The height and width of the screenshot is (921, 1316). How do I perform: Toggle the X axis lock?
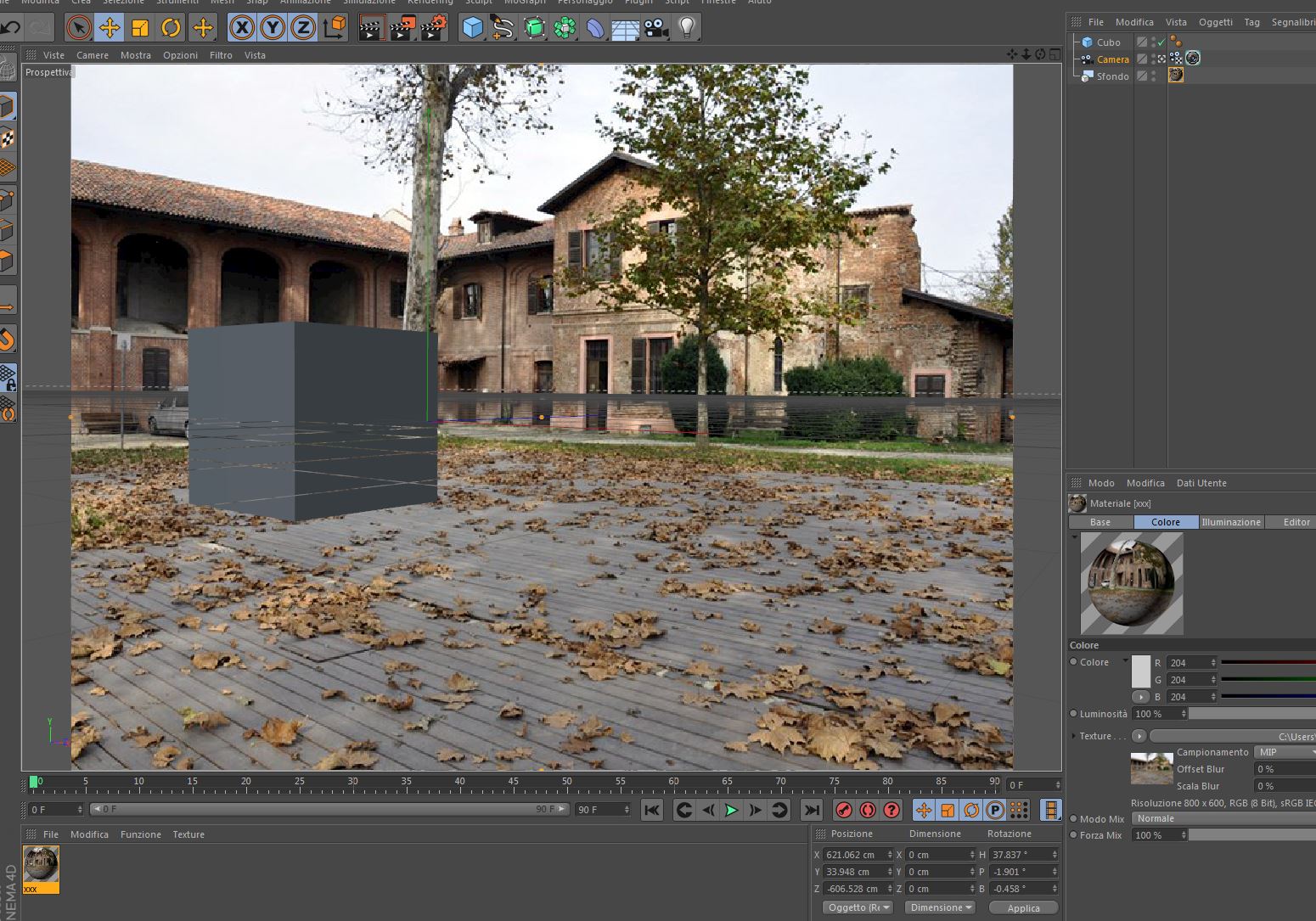tap(242, 28)
